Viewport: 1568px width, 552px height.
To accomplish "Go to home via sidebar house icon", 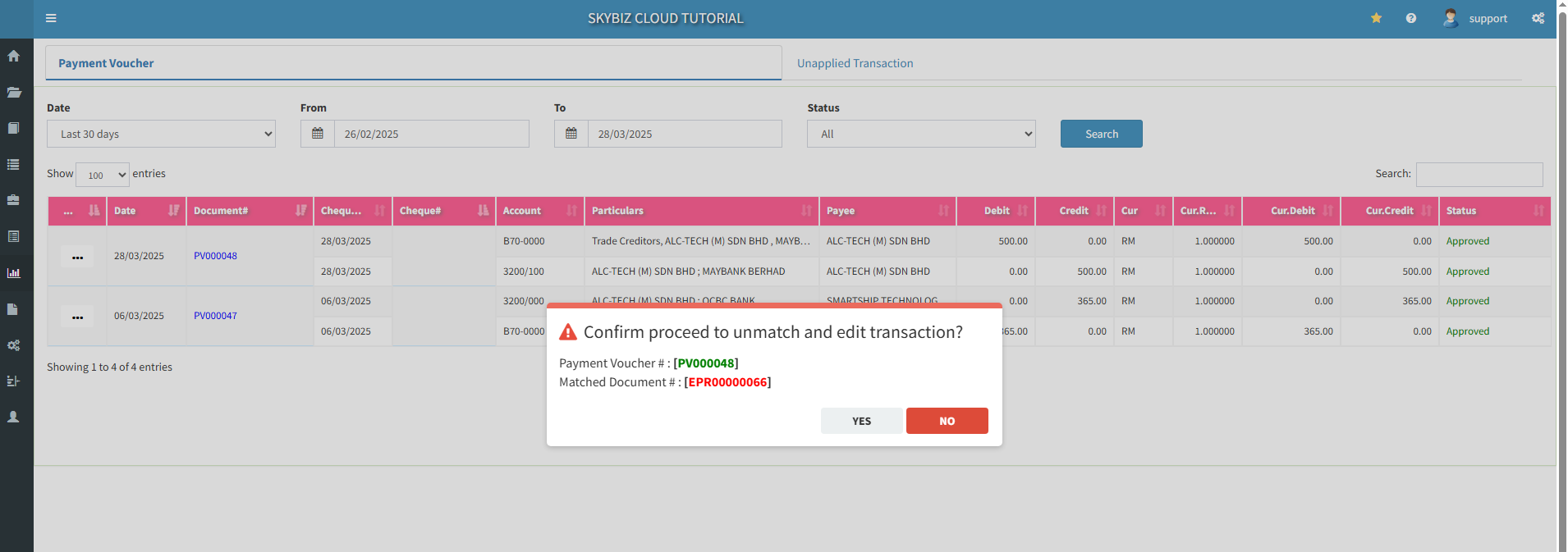I will 14,57.
